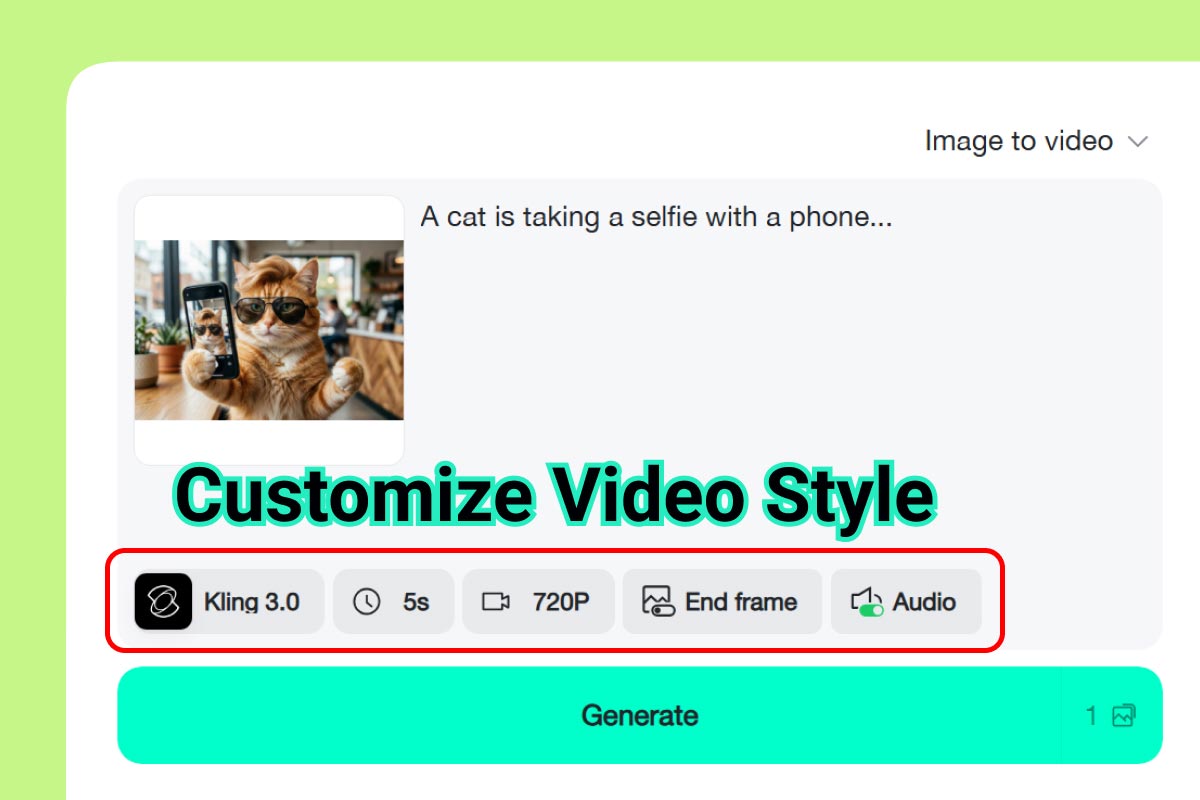This screenshot has height=800, width=1200.
Task: Click the speaker icon on Audio
Action: coord(864,598)
